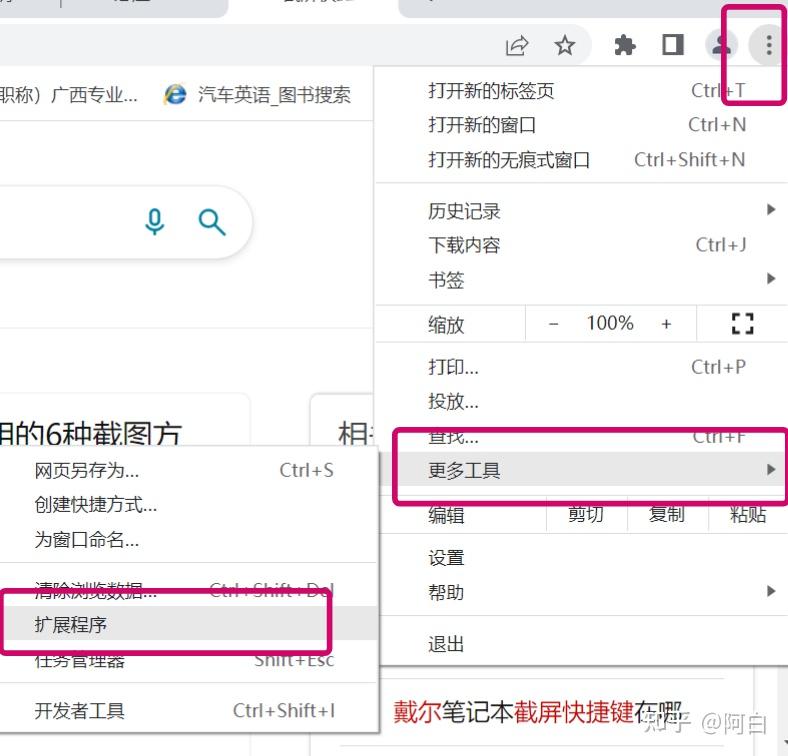The height and width of the screenshot is (756, 788).
Task: Select 创建快捷方式... in submenu
Action: pos(188,505)
